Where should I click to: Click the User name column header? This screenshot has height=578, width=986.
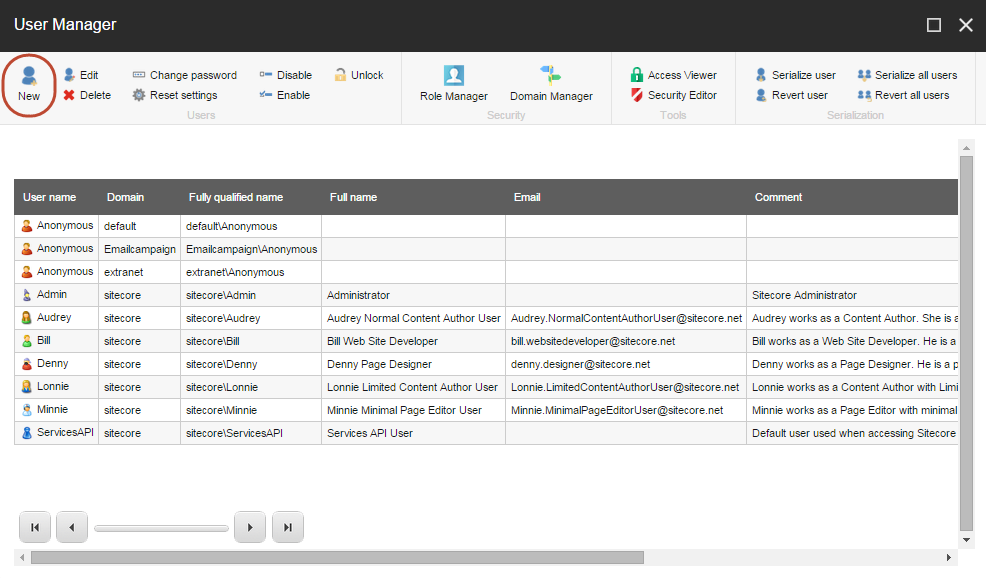(50, 197)
